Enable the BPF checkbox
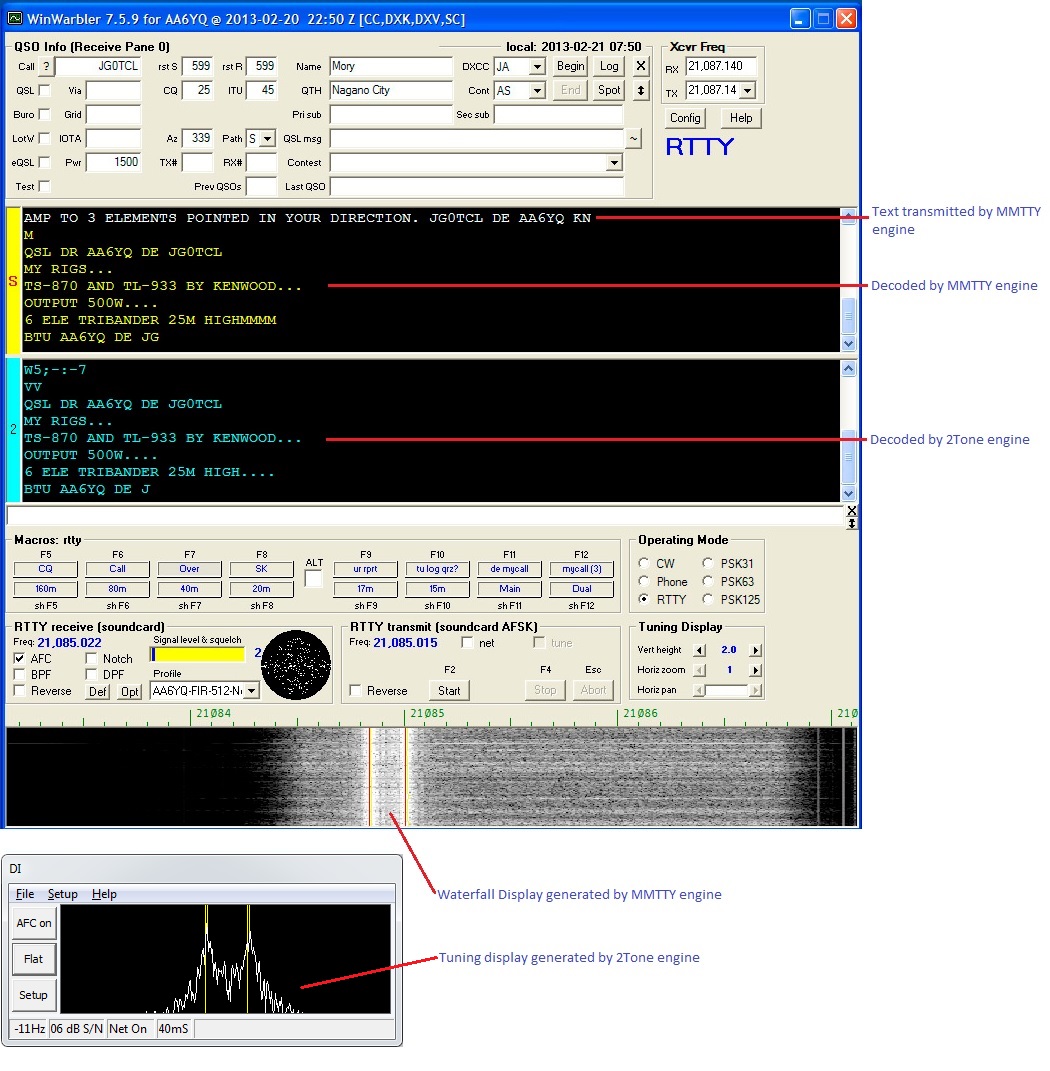 [20, 674]
